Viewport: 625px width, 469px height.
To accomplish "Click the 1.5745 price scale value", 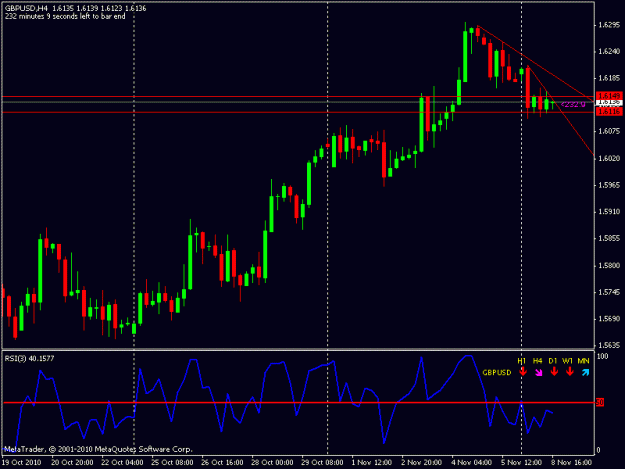I will point(609,292).
